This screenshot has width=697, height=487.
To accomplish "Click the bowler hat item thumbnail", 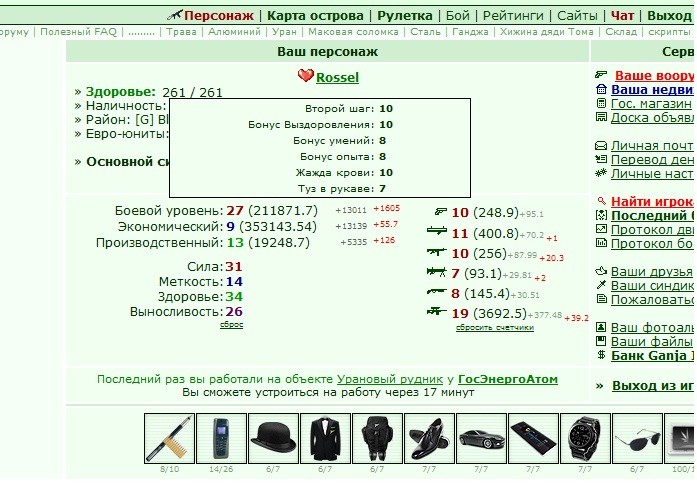I will (x=273, y=438).
